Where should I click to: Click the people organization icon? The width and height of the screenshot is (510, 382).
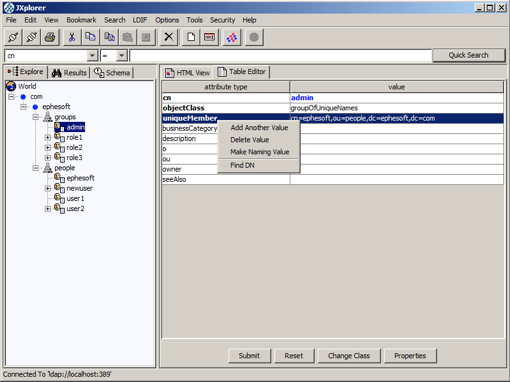point(48,168)
